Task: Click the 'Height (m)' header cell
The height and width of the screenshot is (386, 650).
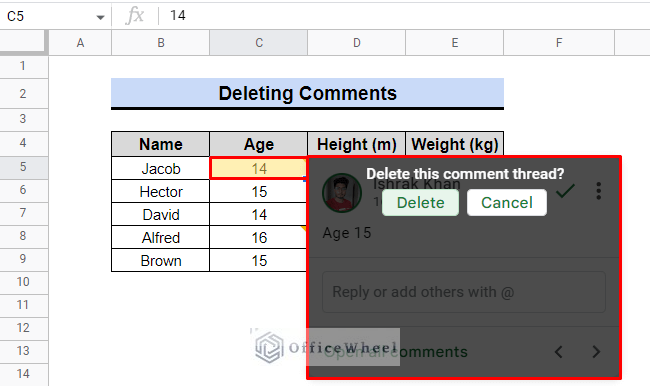Action: 357,144
